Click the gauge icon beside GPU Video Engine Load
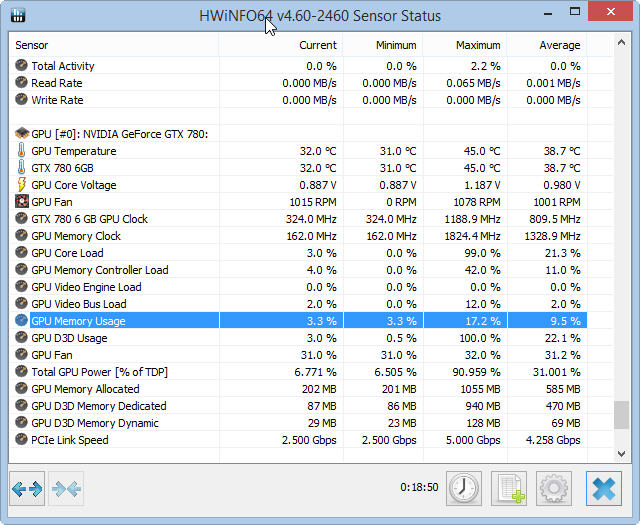This screenshot has height=525, width=640. [21, 287]
